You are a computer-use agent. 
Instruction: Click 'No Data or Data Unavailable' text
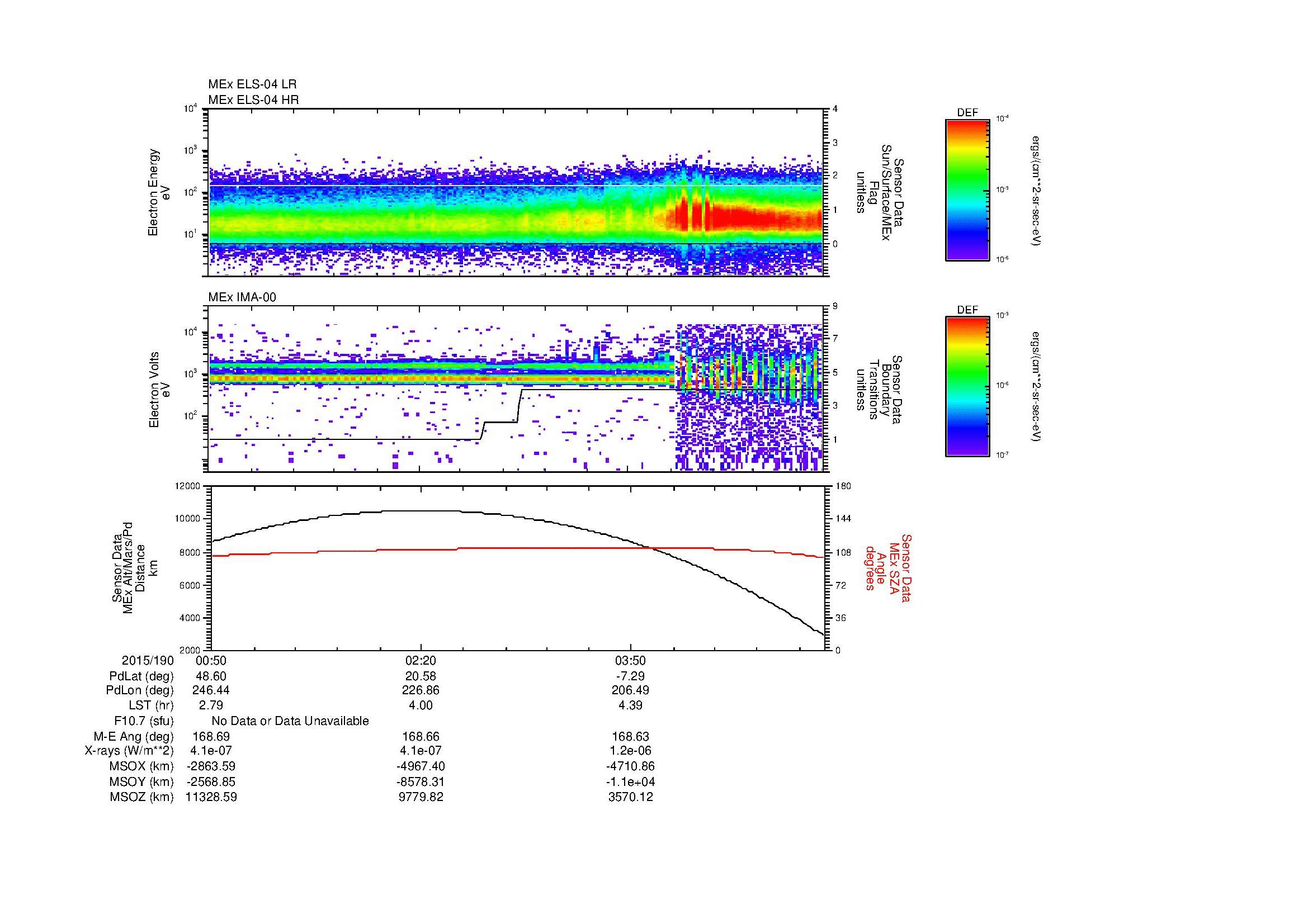pos(290,721)
